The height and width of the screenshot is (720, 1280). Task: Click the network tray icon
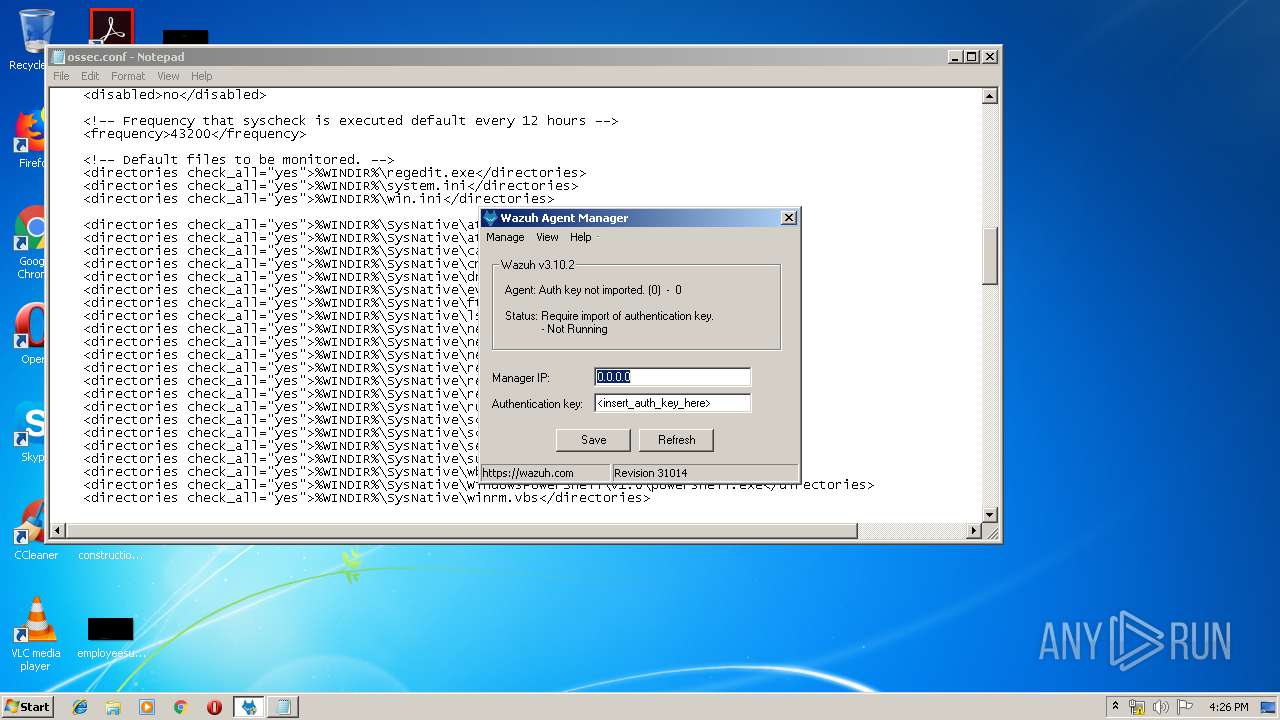(1137, 707)
